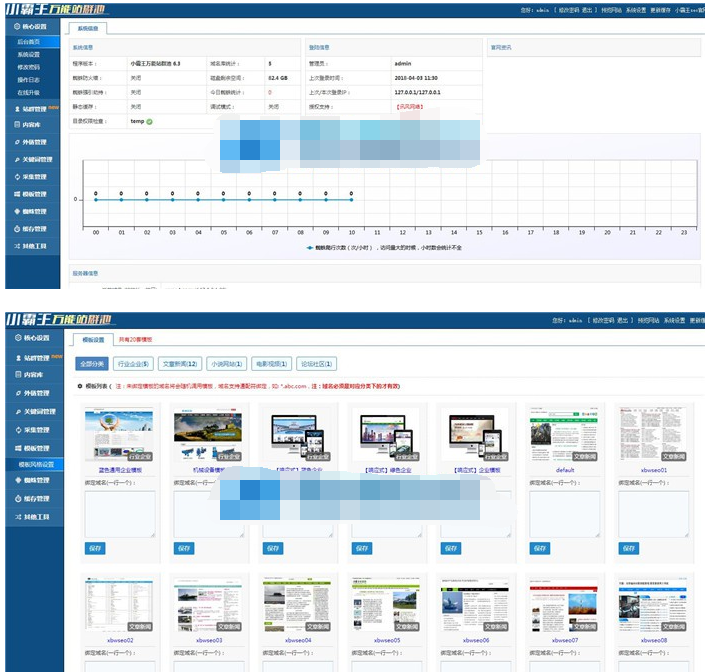The width and height of the screenshot is (705, 672).
Task: Click 蜘蛛管理 icon on dashboard page sidebar
Action: (17, 211)
